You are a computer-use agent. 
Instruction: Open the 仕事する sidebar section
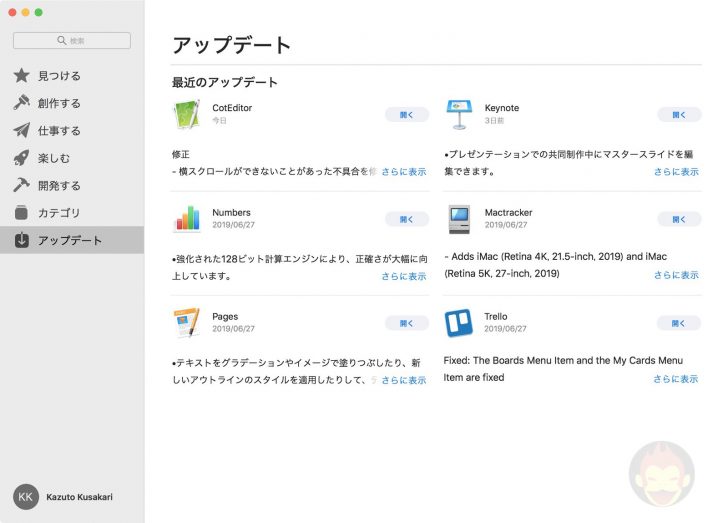tap(72, 131)
